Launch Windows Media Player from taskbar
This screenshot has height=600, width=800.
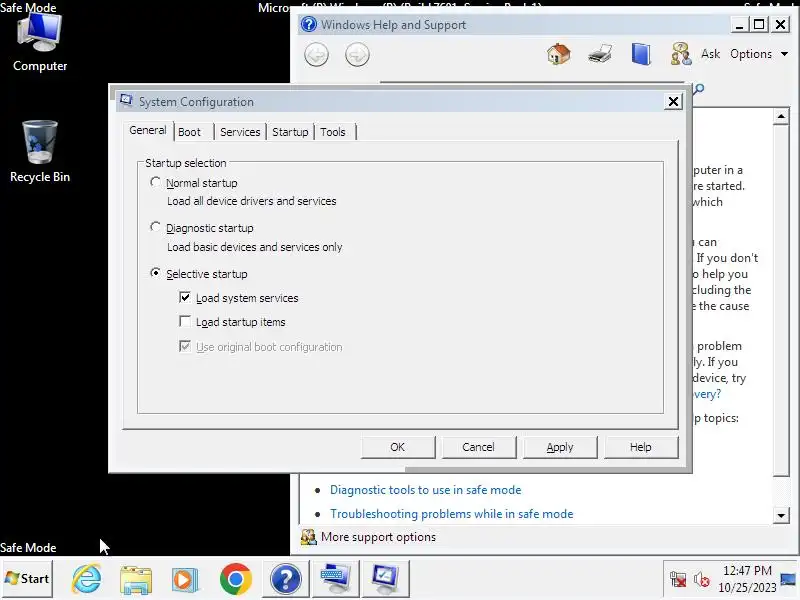point(184,580)
